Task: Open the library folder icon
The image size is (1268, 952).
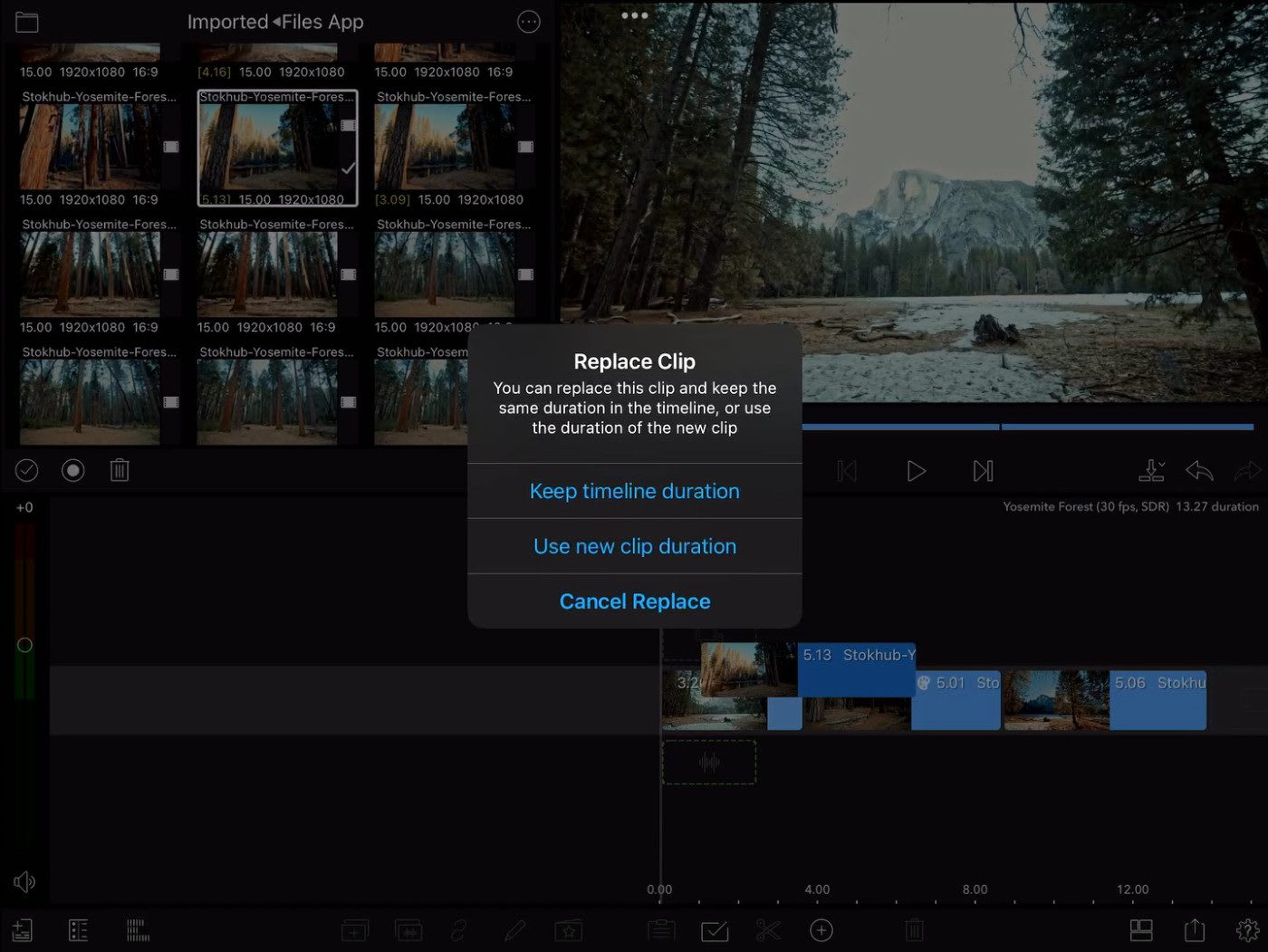Action: pyautogui.click(x=27, y=23)
